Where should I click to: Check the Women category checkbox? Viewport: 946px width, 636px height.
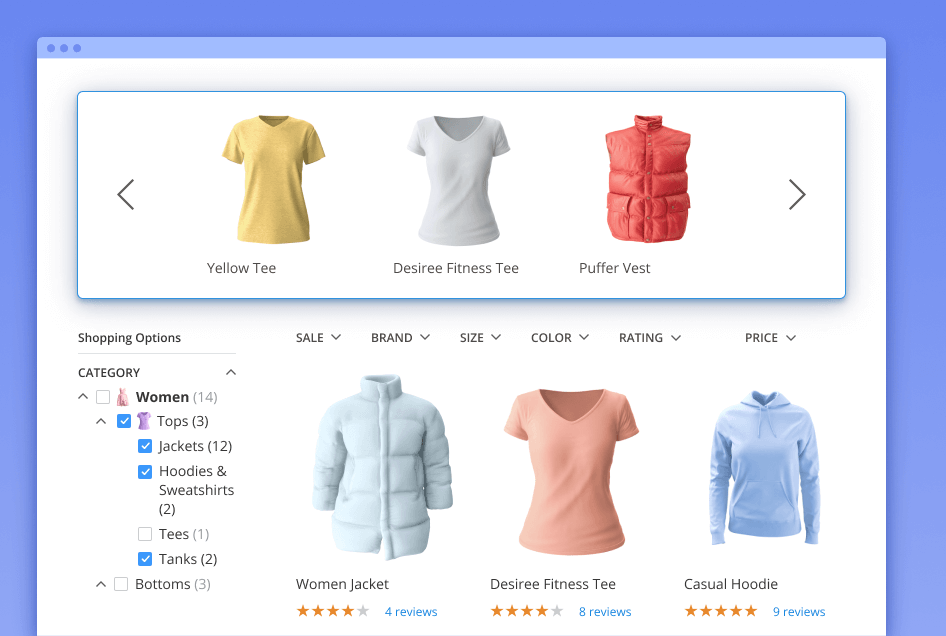[x=102, y=396]
